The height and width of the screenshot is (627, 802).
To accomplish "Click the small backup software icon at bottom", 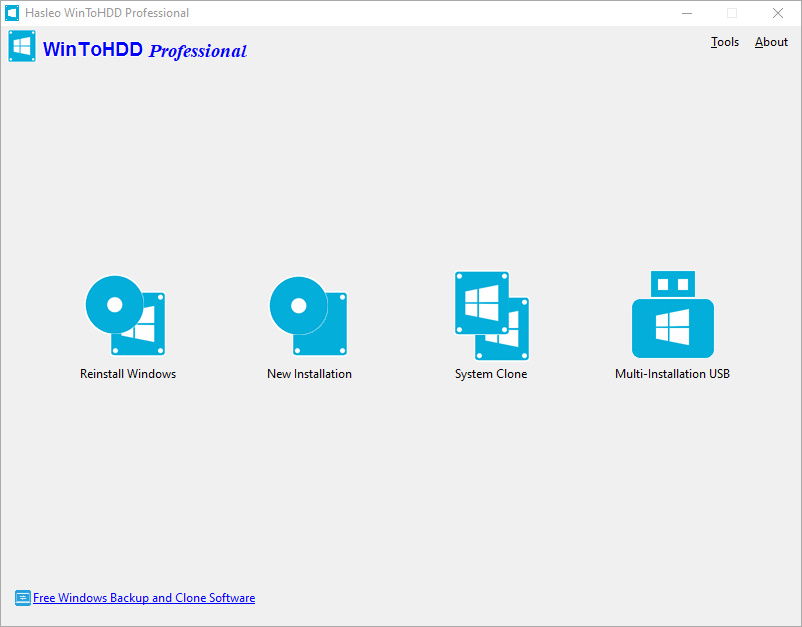I will (23, 598).
